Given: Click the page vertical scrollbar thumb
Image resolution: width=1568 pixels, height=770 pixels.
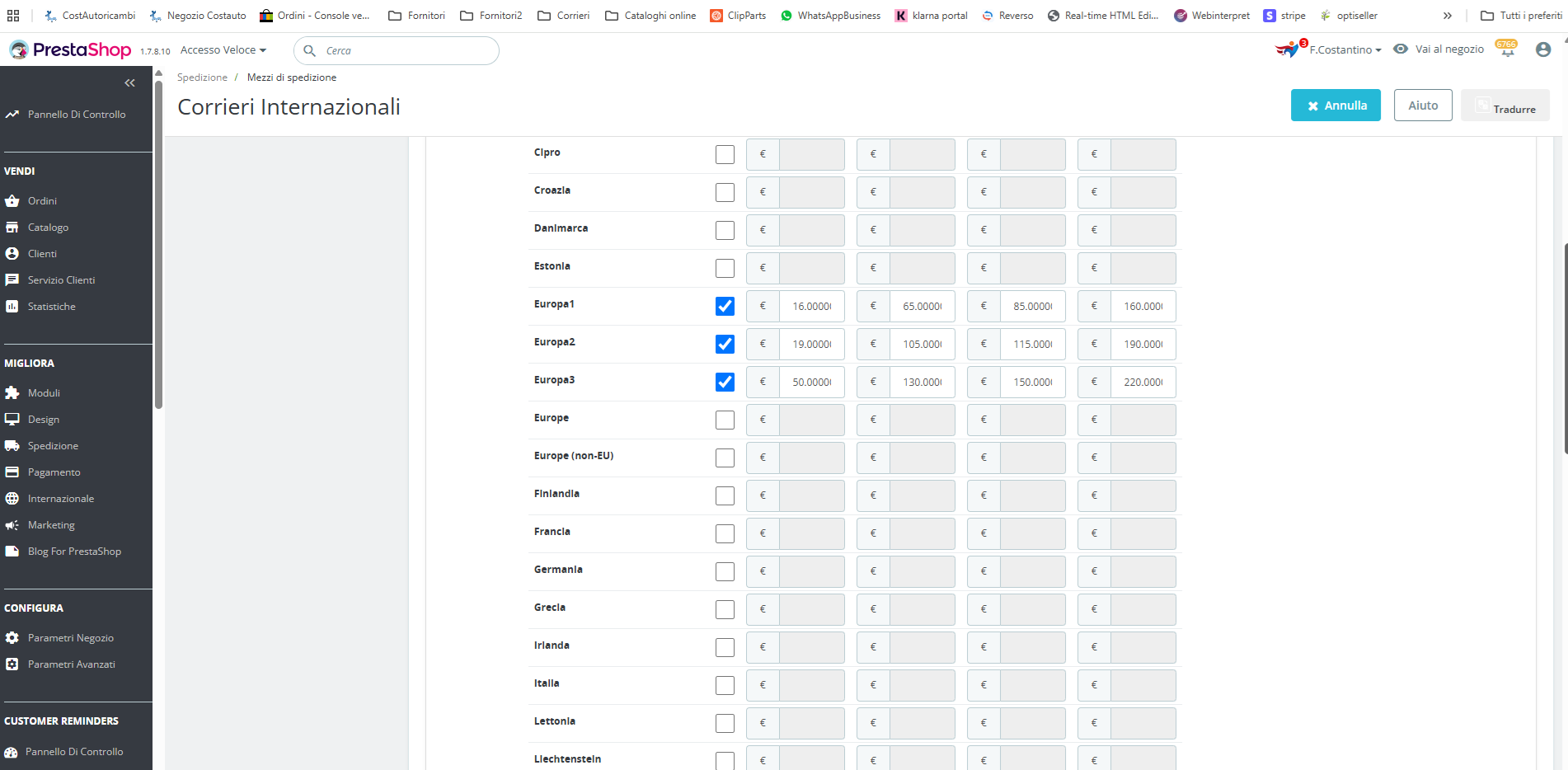Looking at the screenshot, I should (x=1565, y=348).
